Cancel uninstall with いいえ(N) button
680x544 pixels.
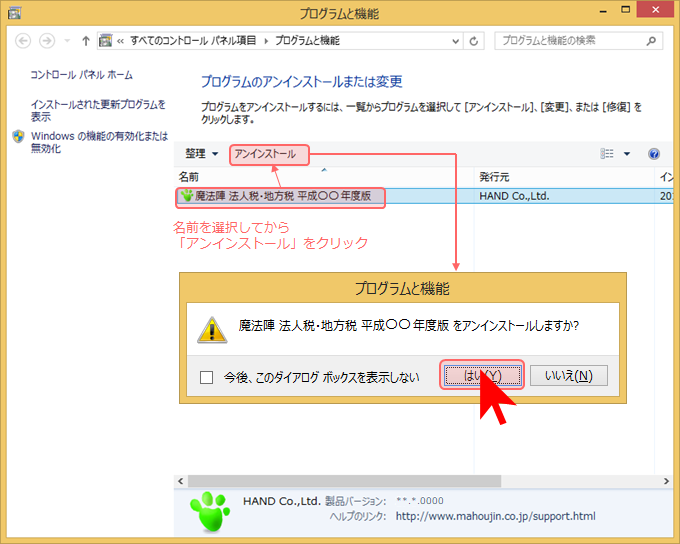tap(569, 375)
